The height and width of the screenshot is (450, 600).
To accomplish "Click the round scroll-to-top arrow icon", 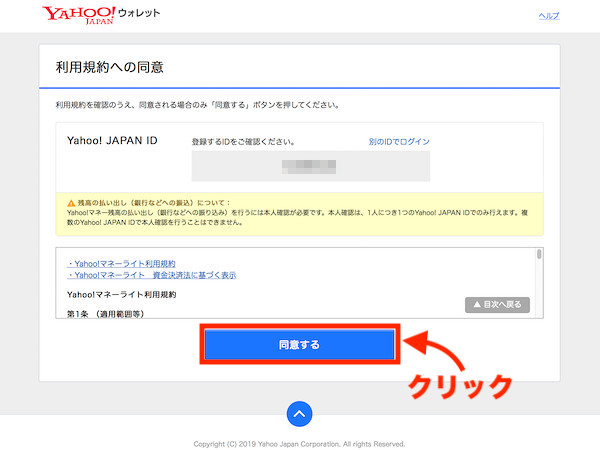I will point(299,414).
